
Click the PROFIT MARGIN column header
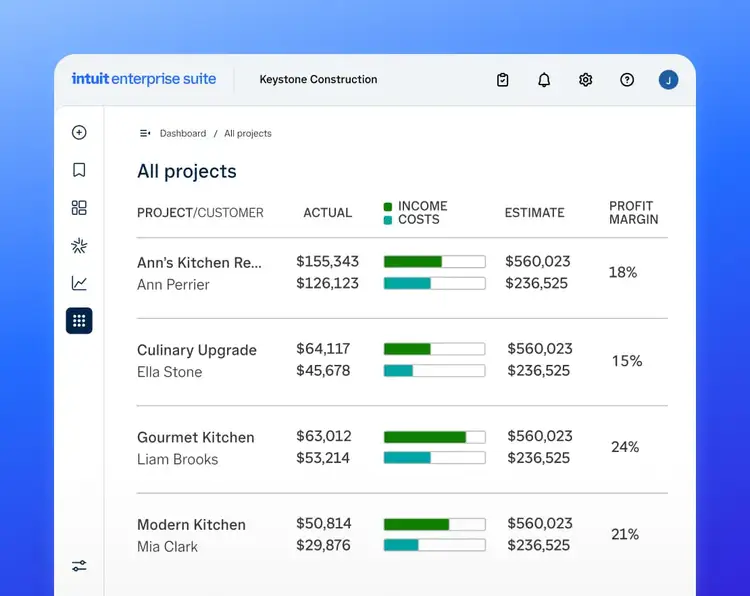[x=633, y=213]
